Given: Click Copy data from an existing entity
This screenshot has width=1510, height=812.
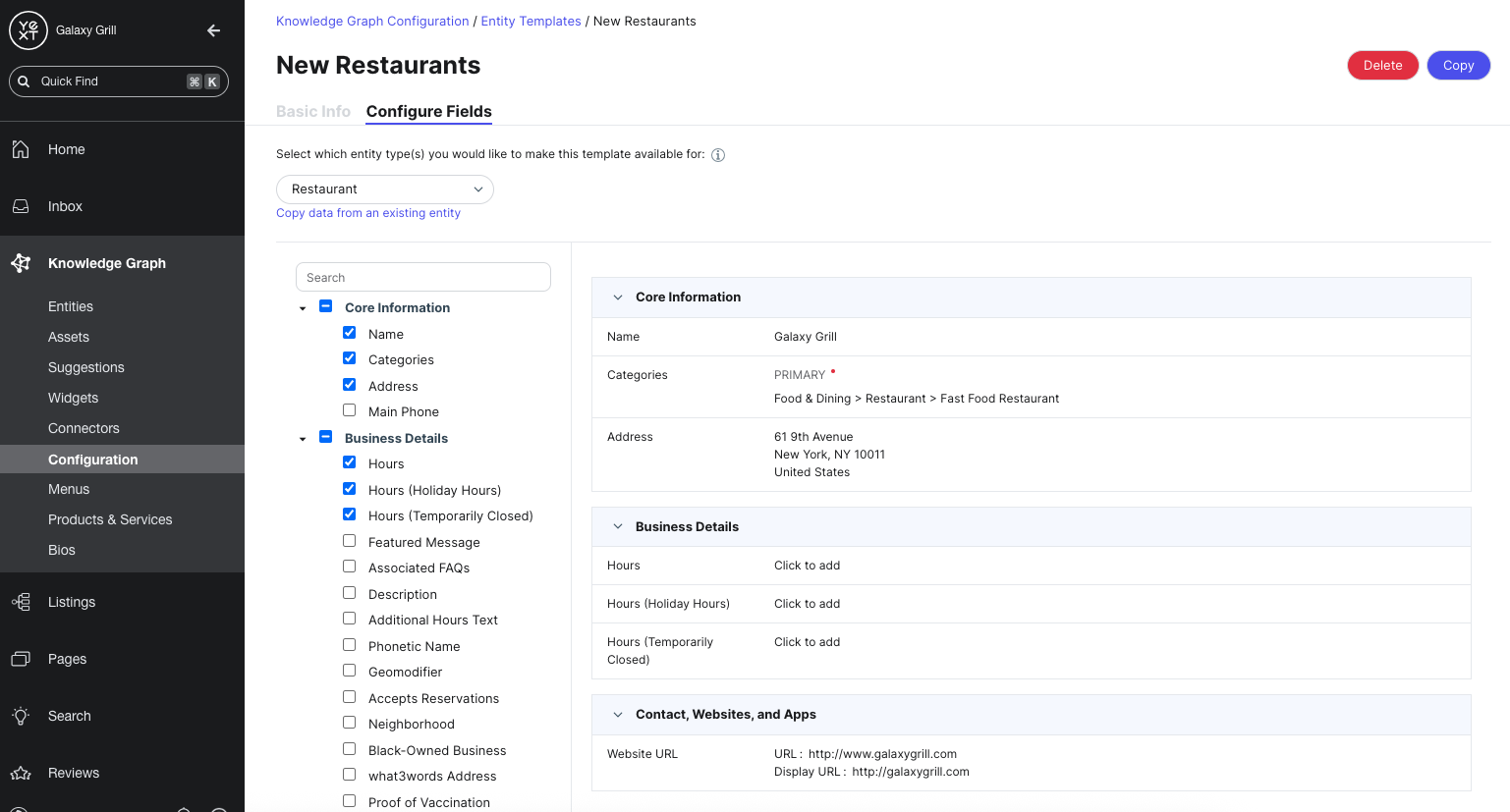Looking at the screenshot, I should 367,213.
